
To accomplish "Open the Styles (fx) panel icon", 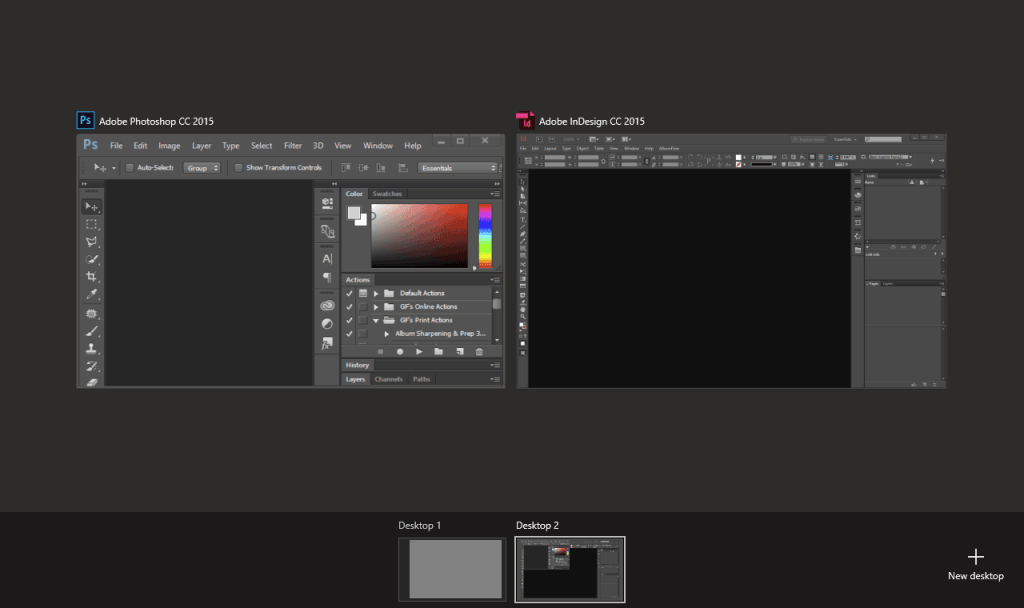I will click(x=327, y=343).
